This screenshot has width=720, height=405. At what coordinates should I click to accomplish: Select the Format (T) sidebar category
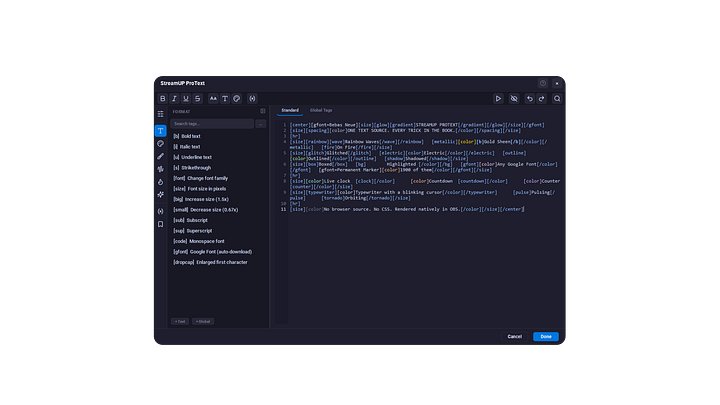click(160, 131)
